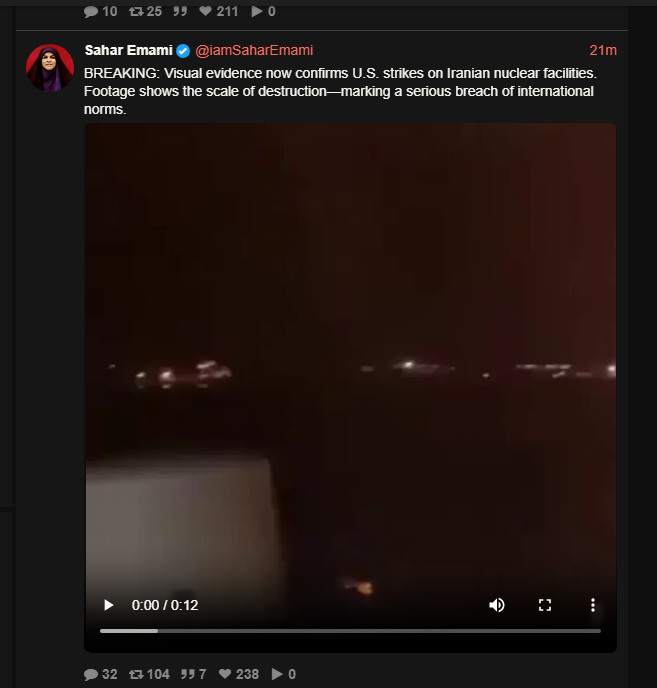This screenshot has width=657, height=688.
Task: Play the video in Sahar Emami's tweet
Action: 108,605
